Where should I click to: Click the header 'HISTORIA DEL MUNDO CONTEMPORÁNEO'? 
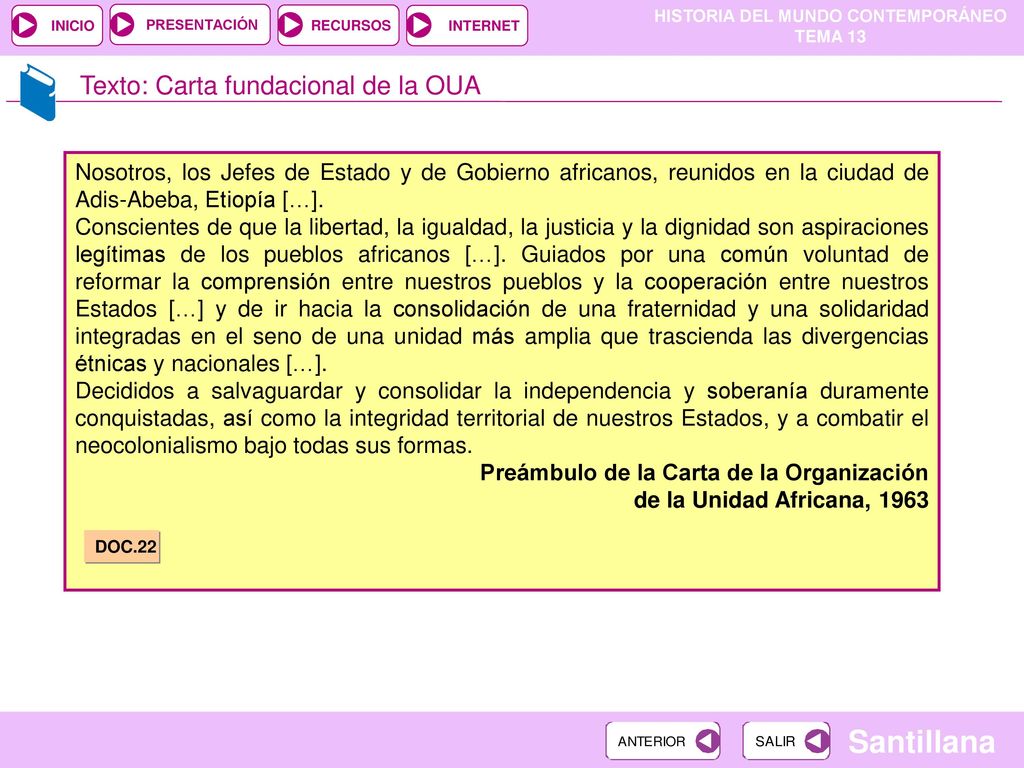point(830,16)
